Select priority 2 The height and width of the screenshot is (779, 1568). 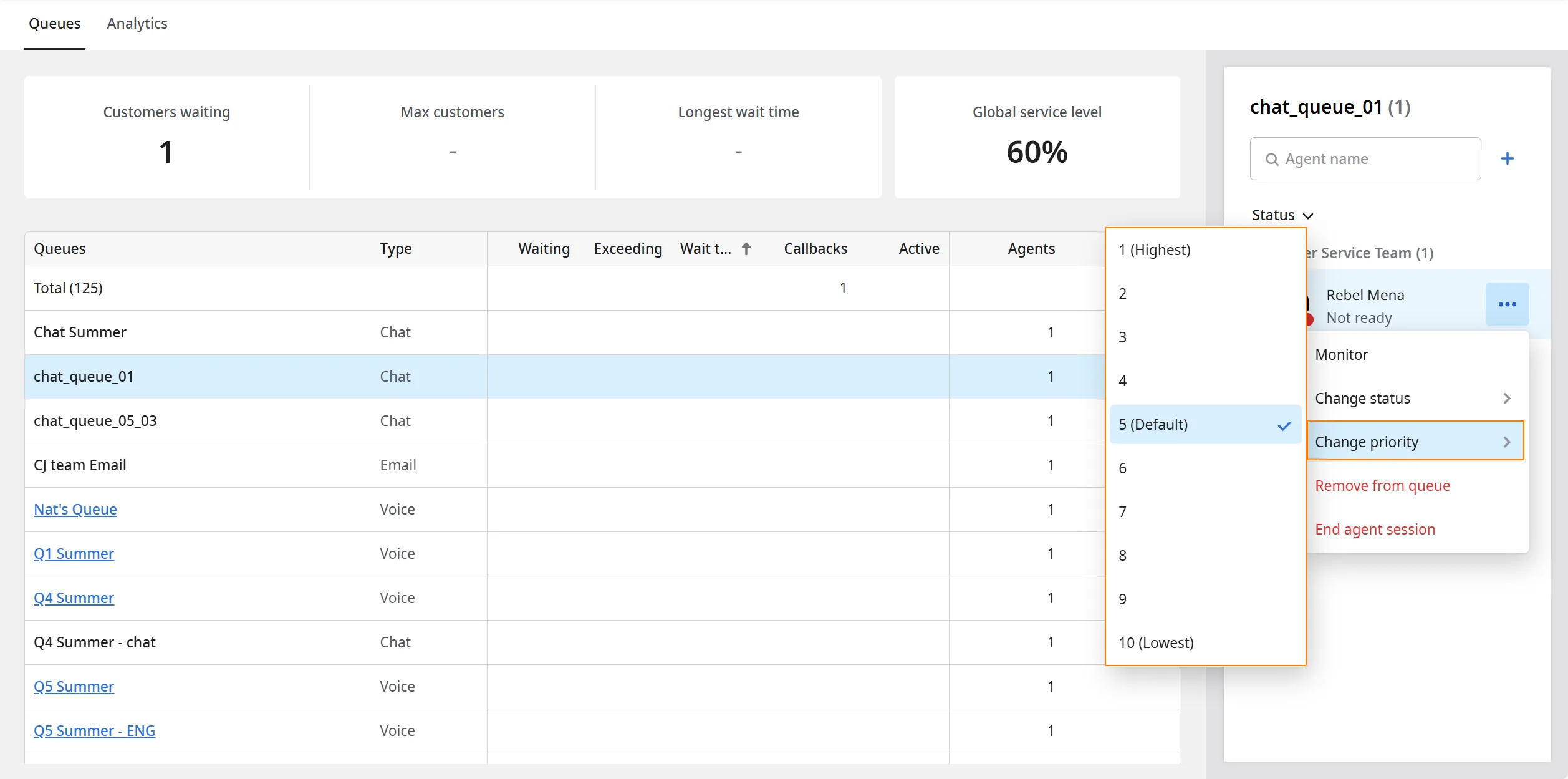[1205, 293]
